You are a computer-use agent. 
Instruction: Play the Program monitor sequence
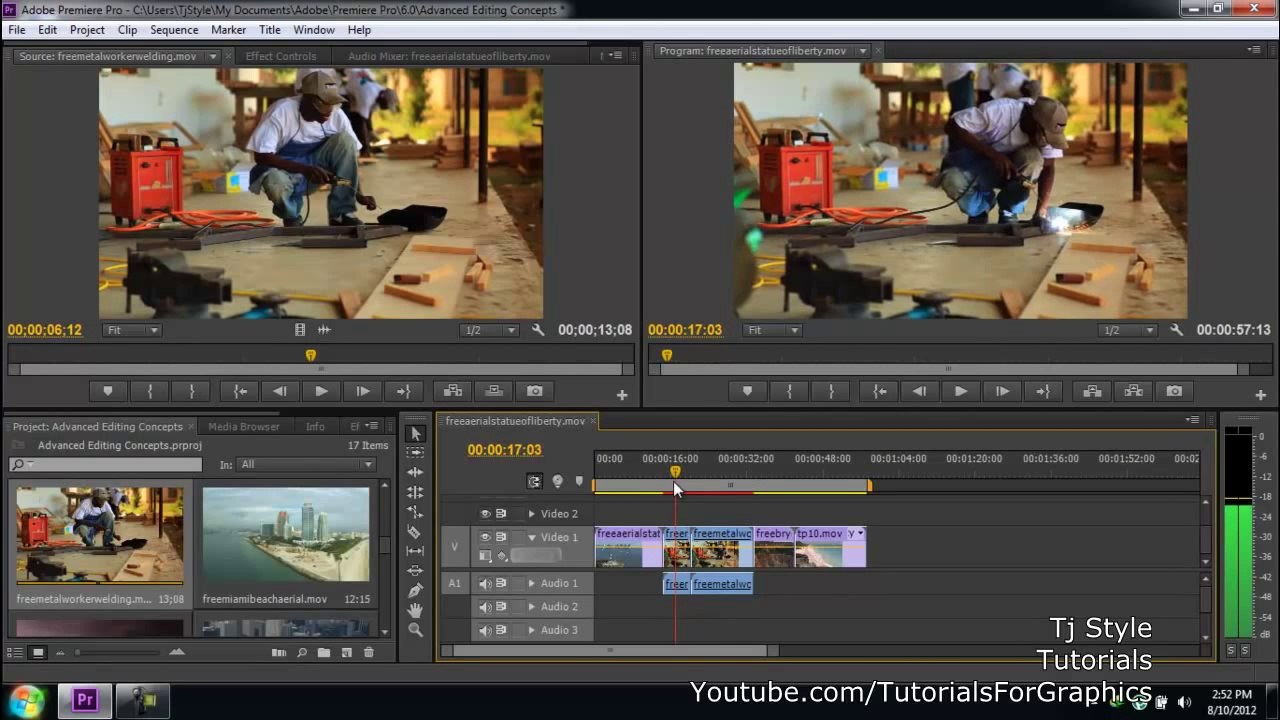click(961, 391)
